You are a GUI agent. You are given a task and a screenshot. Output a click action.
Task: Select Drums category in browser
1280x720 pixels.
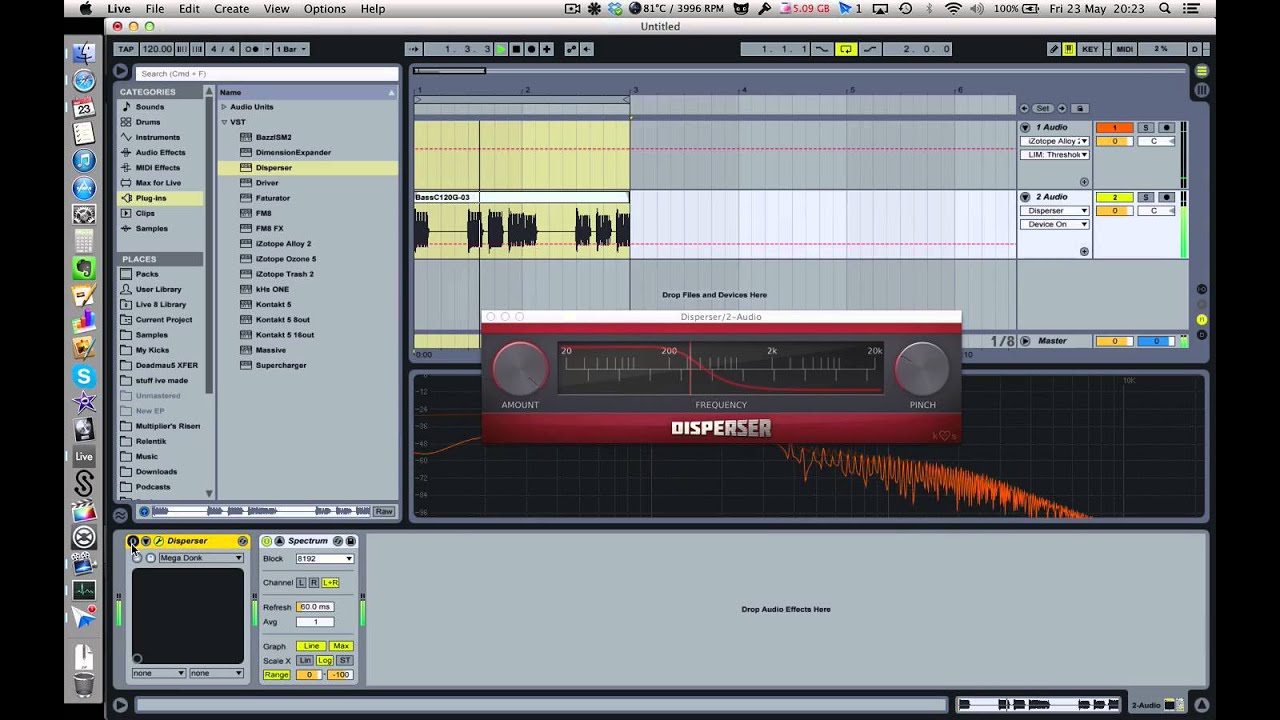148,122
